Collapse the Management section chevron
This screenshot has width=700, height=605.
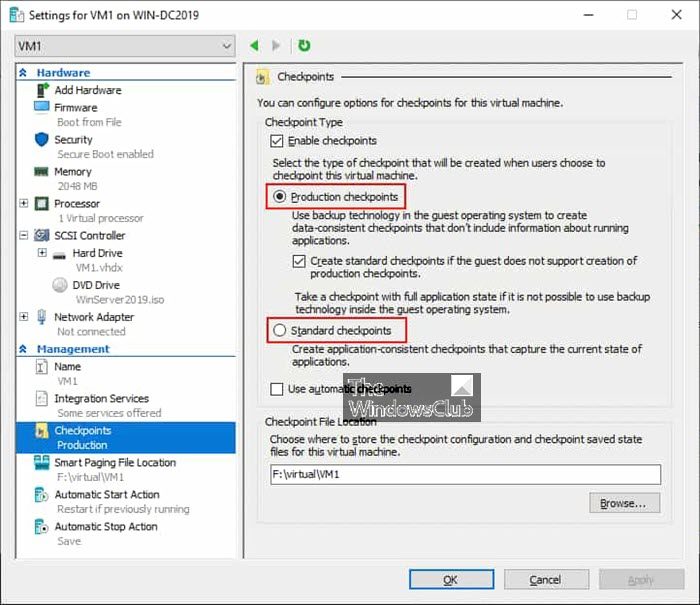(23, 349)
